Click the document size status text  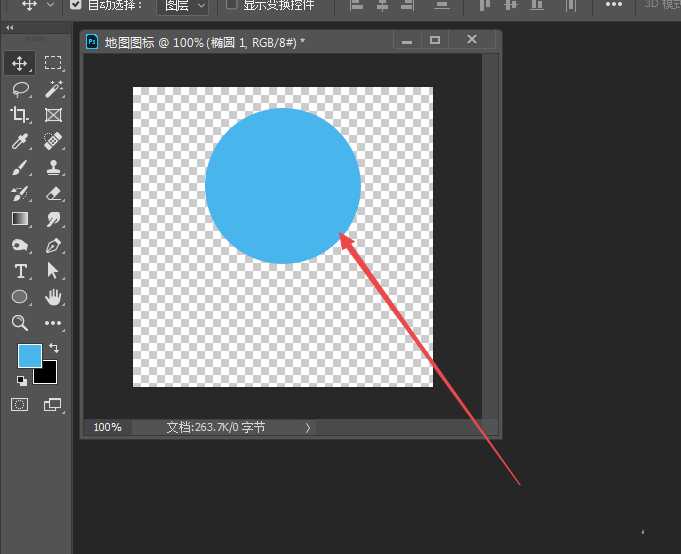(215, 428)
